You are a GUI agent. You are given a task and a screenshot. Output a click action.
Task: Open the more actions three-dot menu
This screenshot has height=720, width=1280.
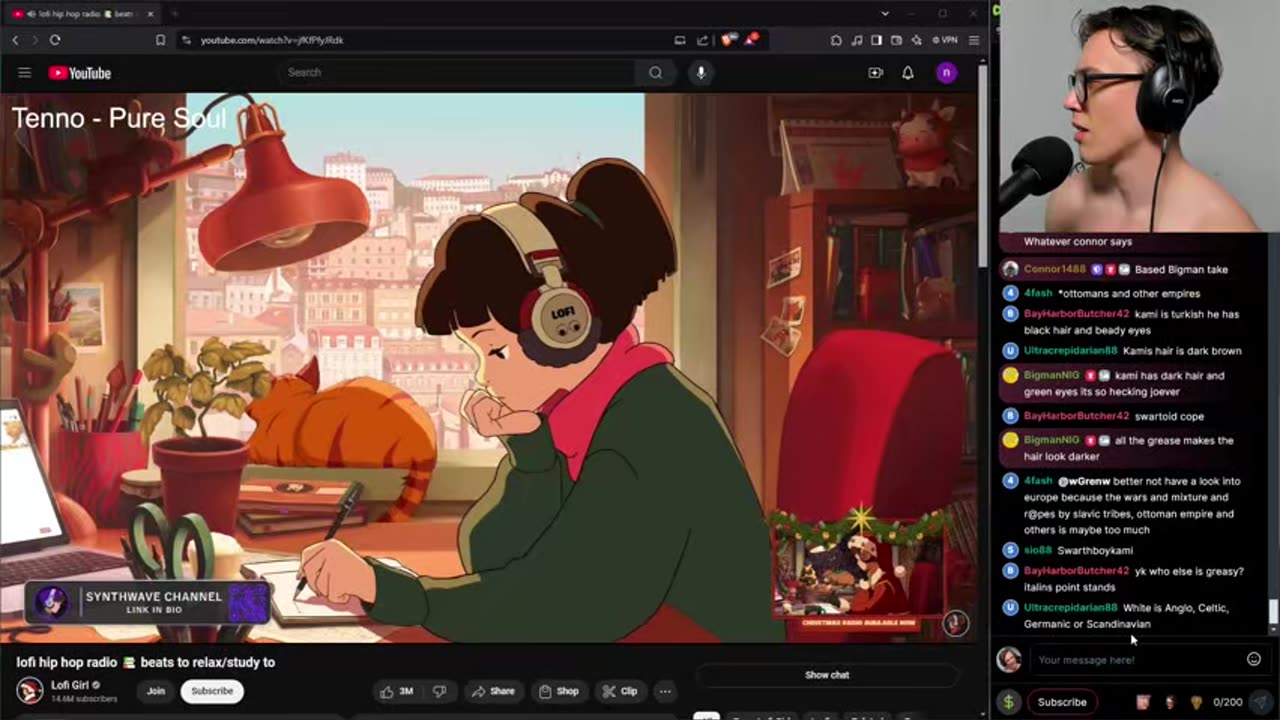tap(664, 691)
